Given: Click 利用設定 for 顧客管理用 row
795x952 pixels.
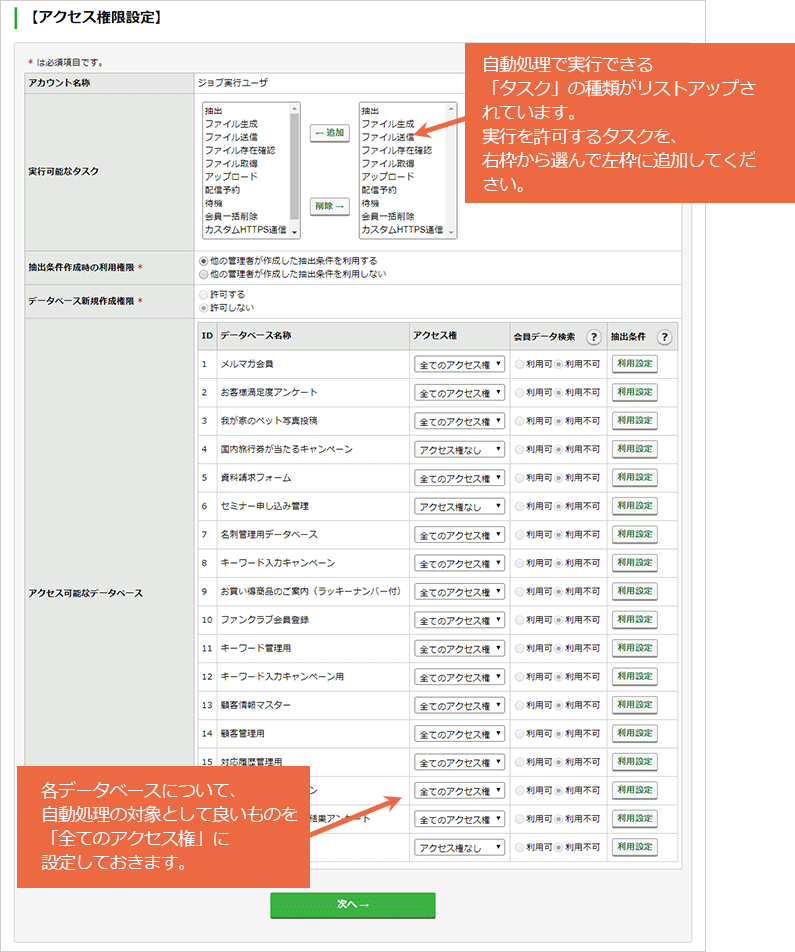Looking at the screenshot, I should pos(635,733).
